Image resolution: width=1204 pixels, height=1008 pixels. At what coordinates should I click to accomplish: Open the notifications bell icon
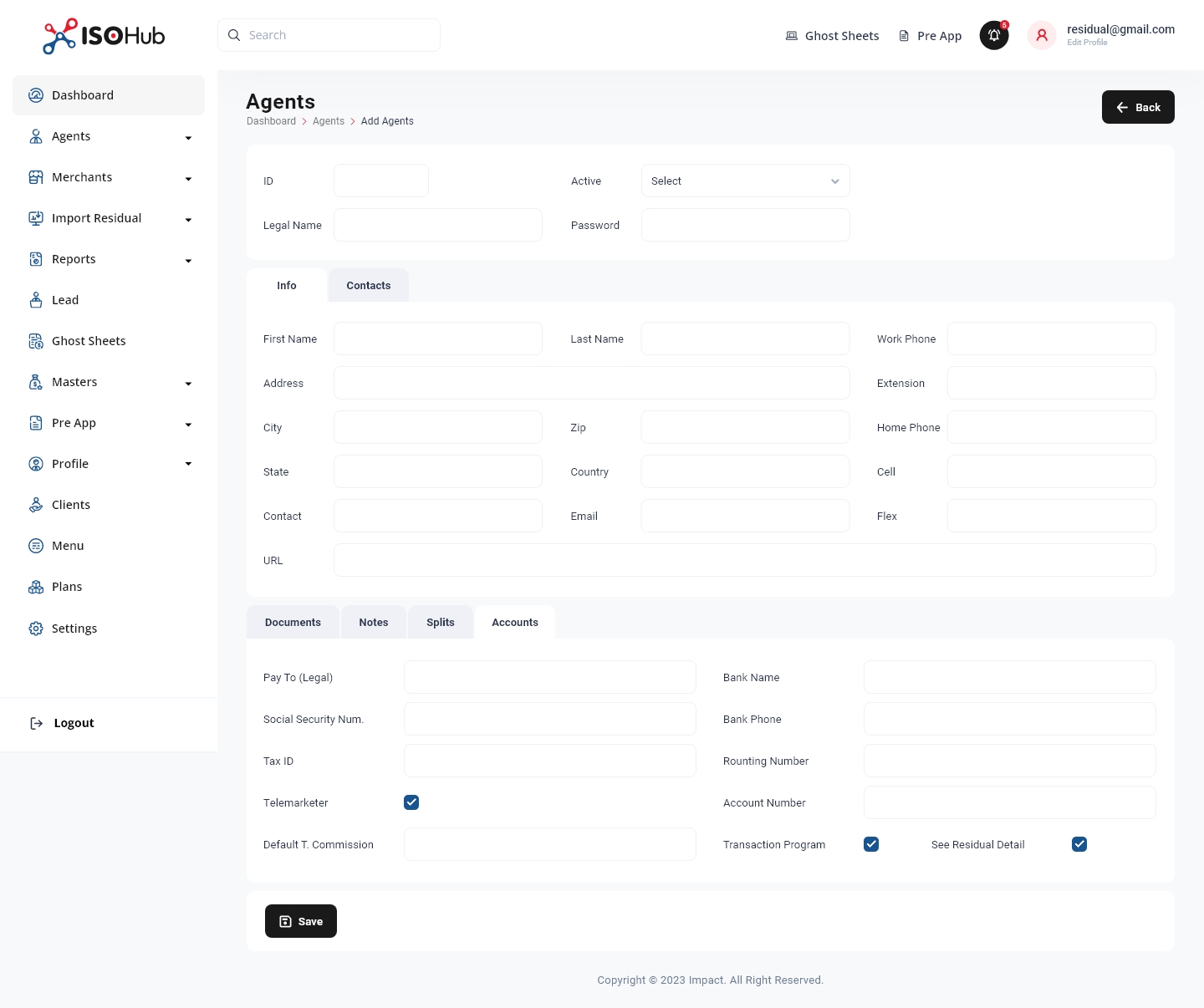pyautogui.click(x=994, y=35)
